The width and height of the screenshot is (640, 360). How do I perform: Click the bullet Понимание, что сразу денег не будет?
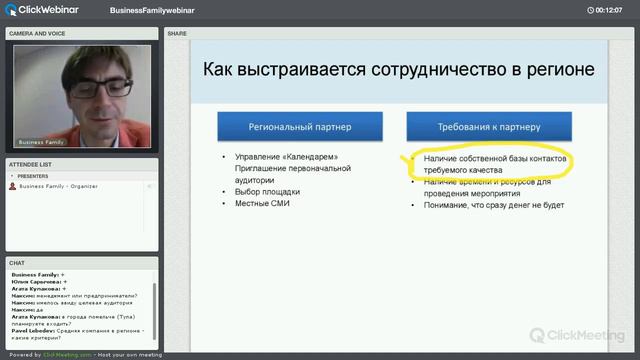tap(494, 205)
